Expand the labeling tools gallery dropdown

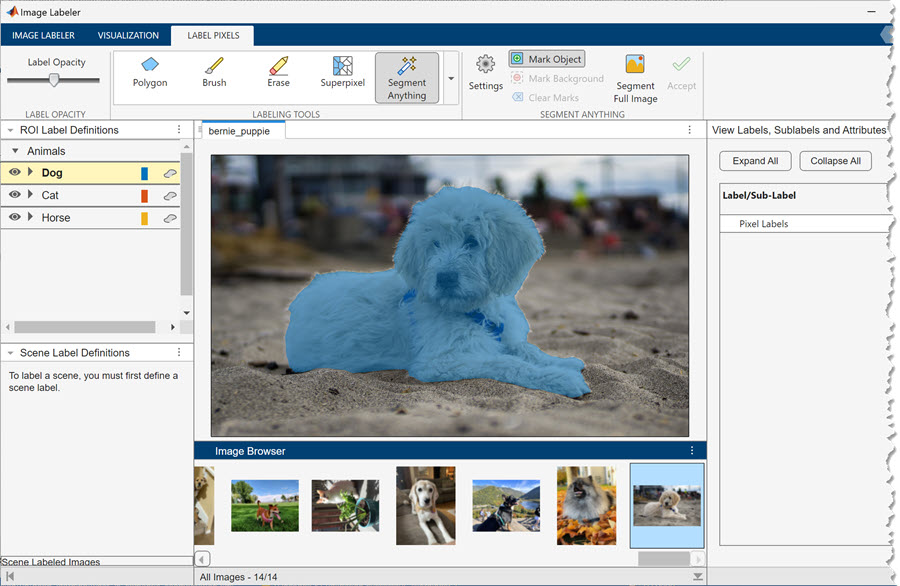(451, 78)
